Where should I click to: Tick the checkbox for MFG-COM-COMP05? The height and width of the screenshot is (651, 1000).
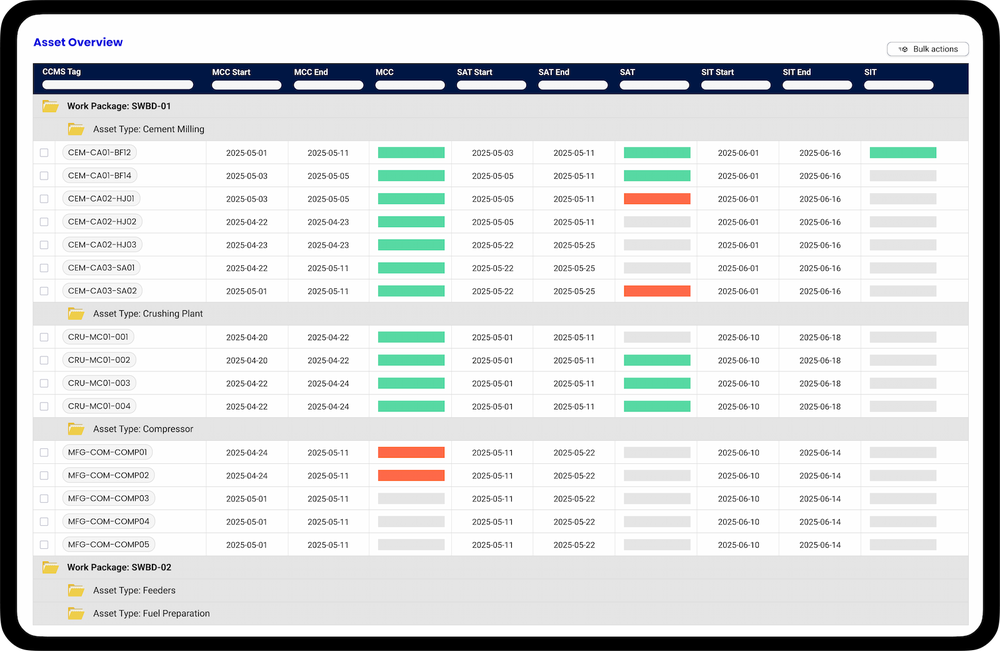click(x=43, y=544)
